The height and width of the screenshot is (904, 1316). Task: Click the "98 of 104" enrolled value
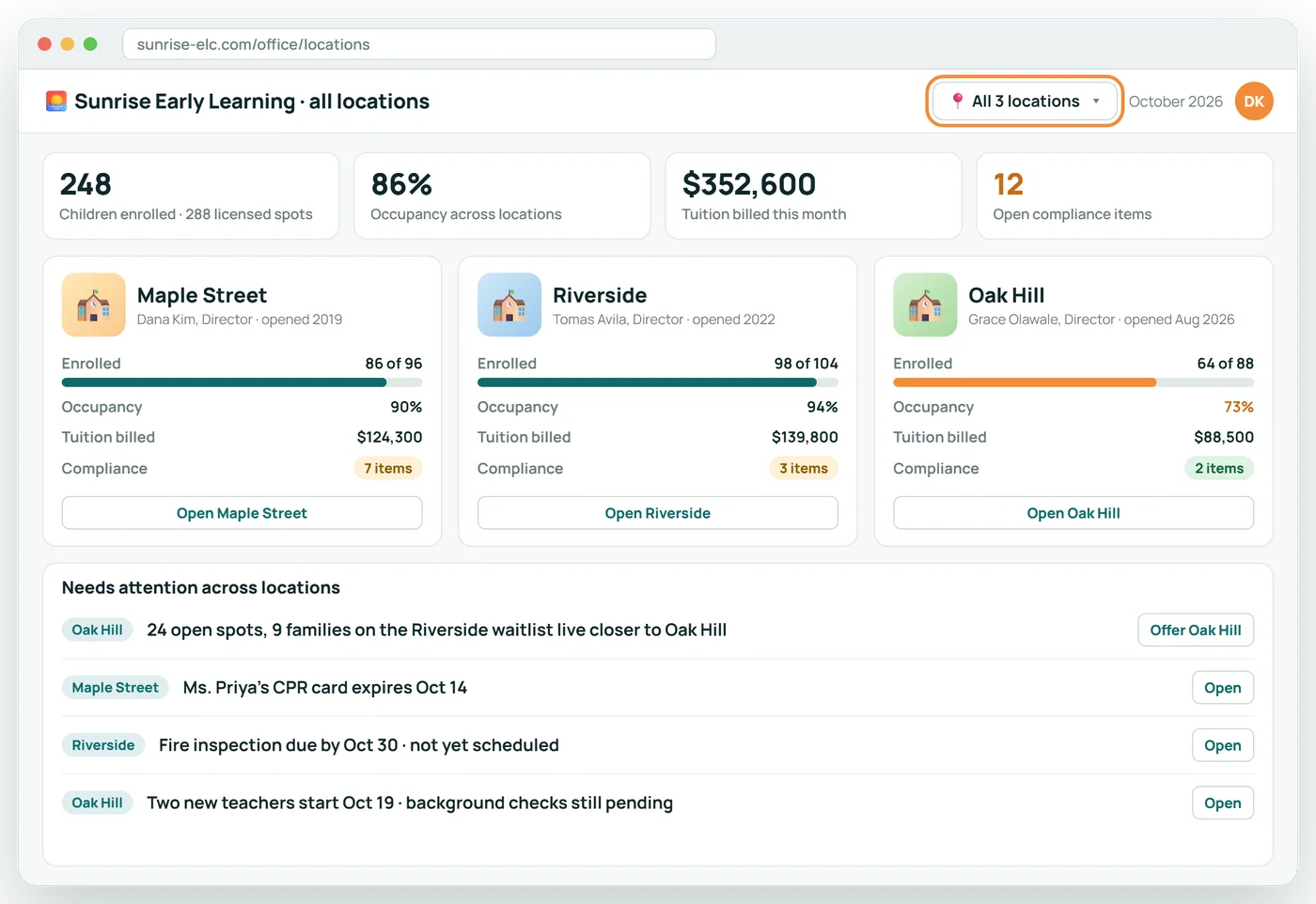807,364
